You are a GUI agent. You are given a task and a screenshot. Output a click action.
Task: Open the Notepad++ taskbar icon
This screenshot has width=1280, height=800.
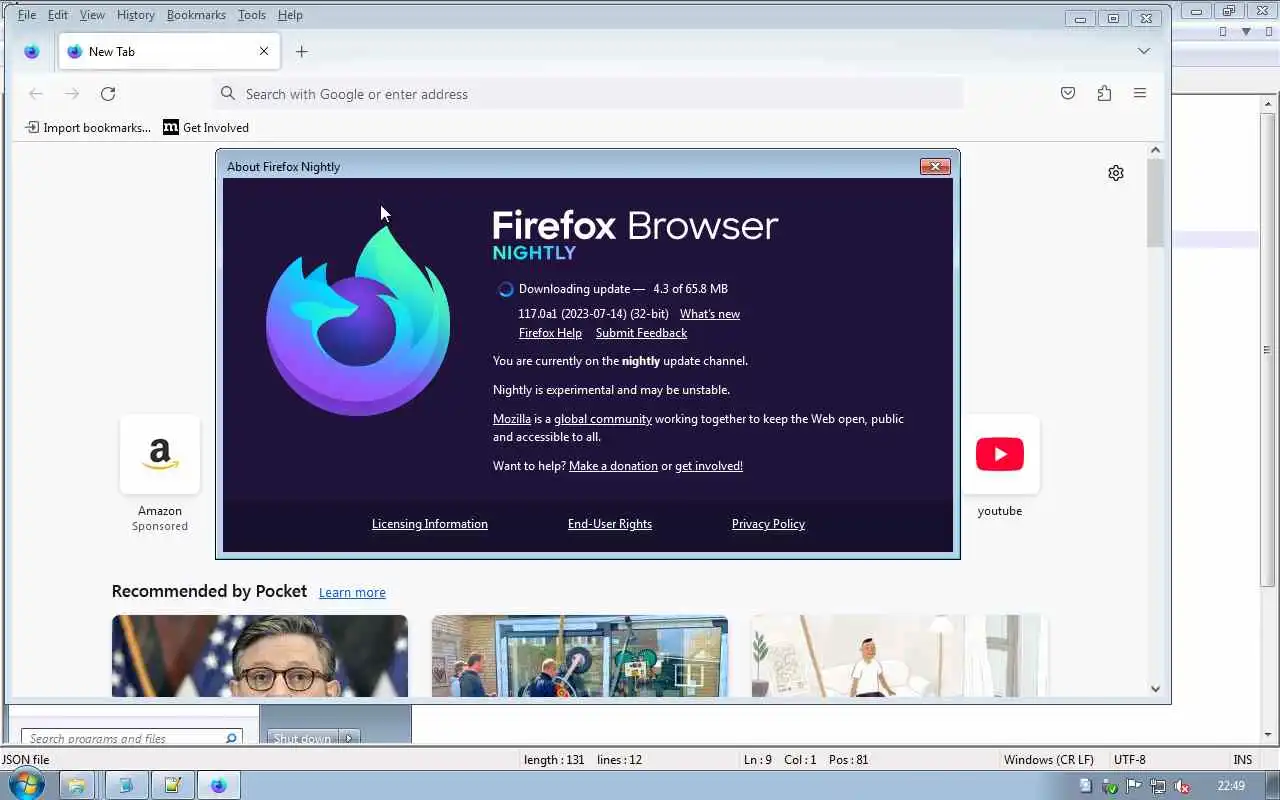click(172, 785)
